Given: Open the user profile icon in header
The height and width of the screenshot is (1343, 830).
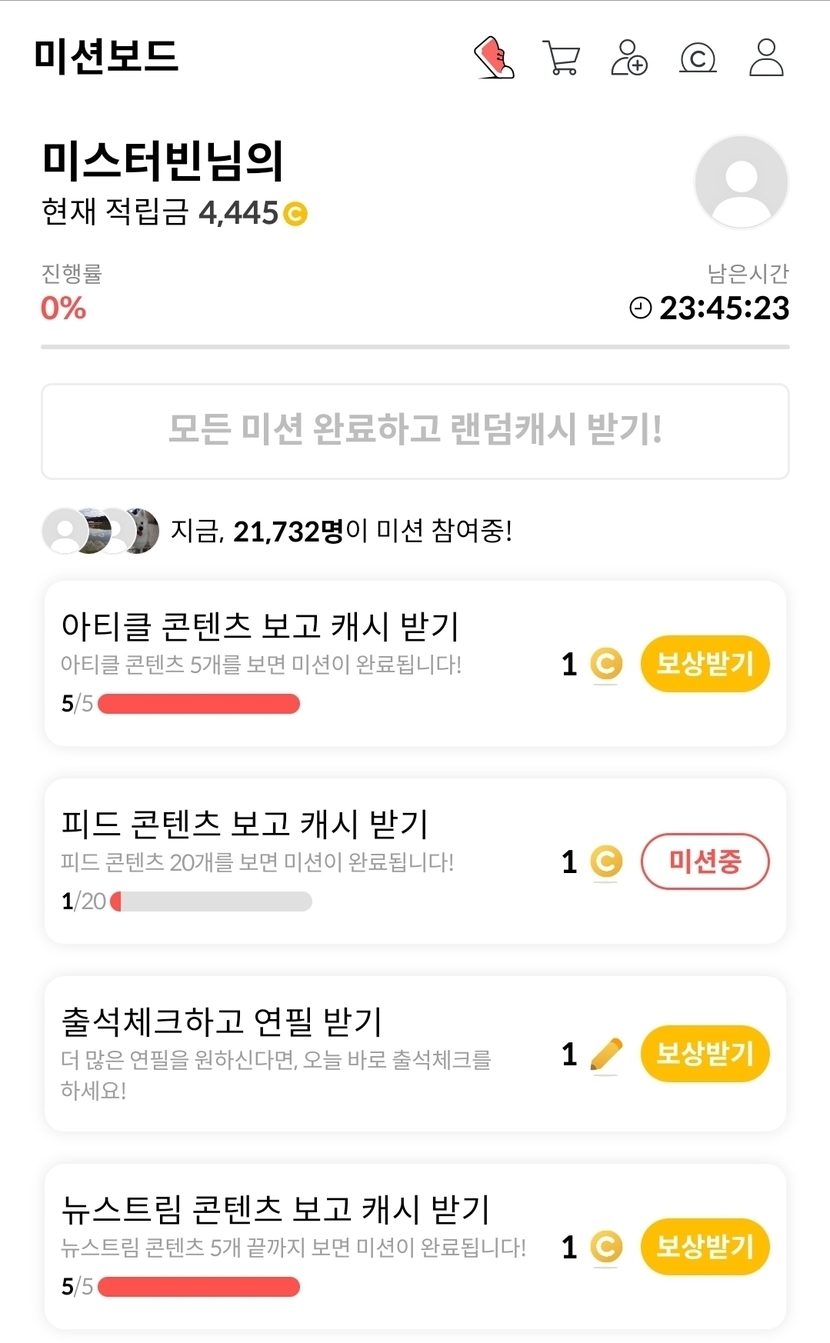Looking at the screenshot, I should tap(766, 58).
